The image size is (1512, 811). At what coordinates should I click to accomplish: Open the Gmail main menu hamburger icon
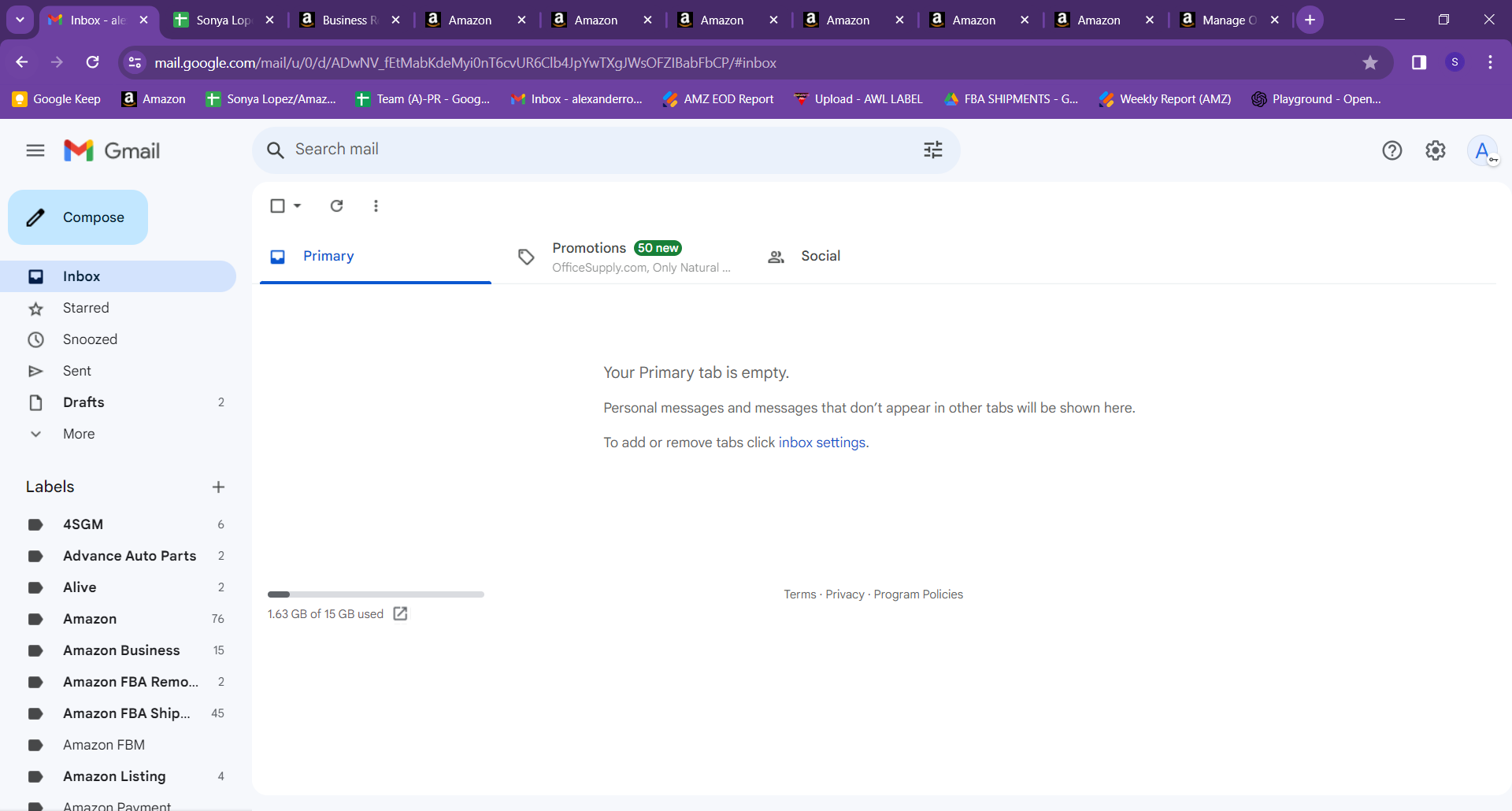pyautogui.click(x=35, y=150)
